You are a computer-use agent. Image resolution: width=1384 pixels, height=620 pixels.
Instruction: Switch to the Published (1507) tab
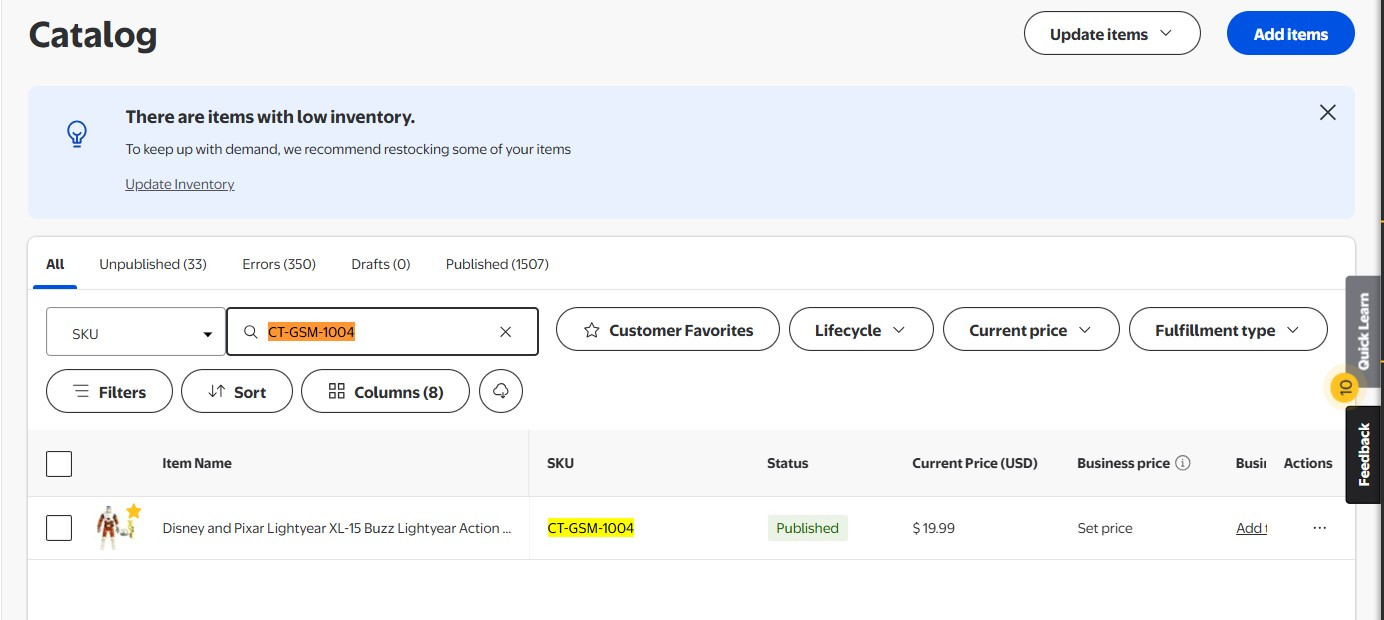(x=497, y=264)
